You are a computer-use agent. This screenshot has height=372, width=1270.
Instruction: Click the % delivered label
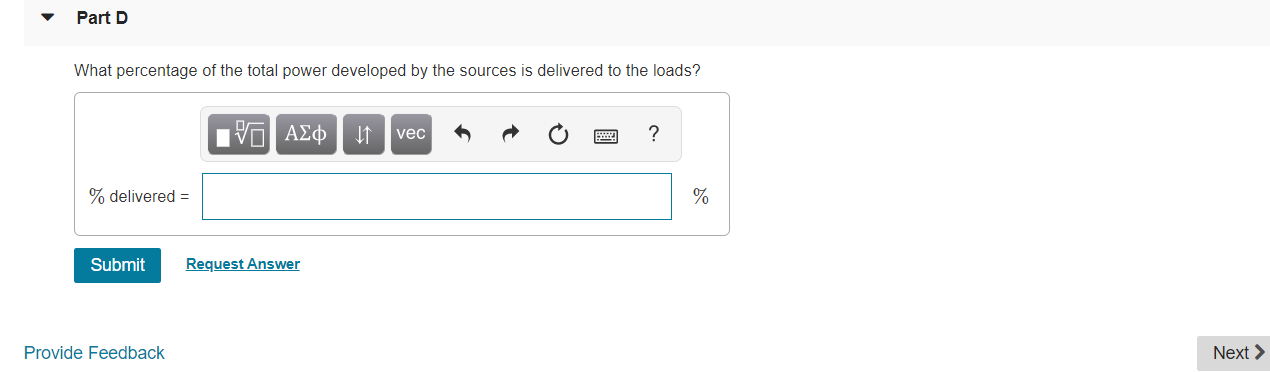139,196
